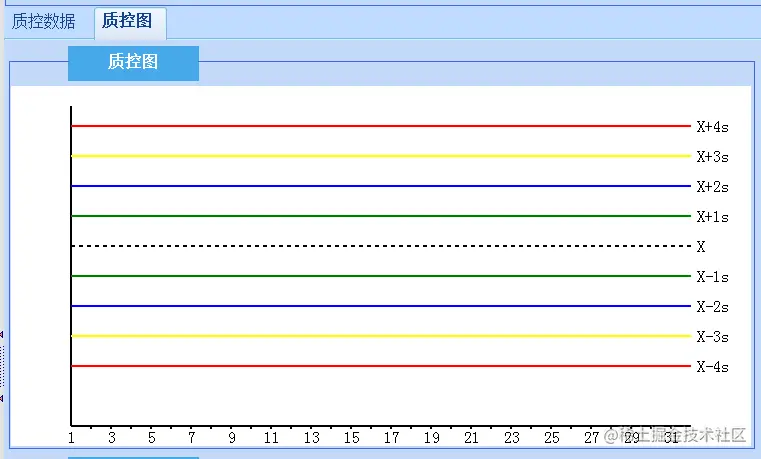The height and width of the screenshot is (459, 761).
Task: Click axis tick label 5
Action: coord(151,438)
